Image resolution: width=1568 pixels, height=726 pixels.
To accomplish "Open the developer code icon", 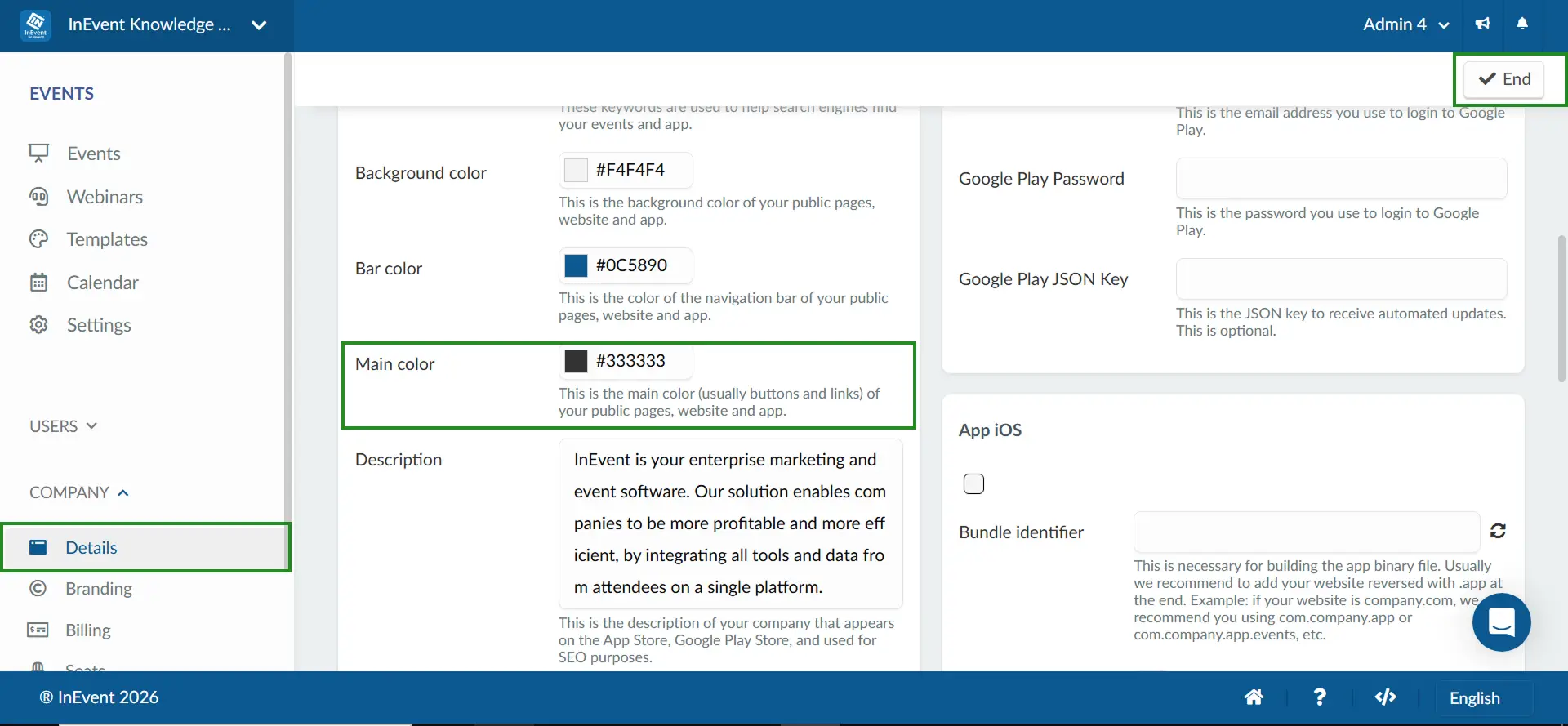I will pos(1386,697).
